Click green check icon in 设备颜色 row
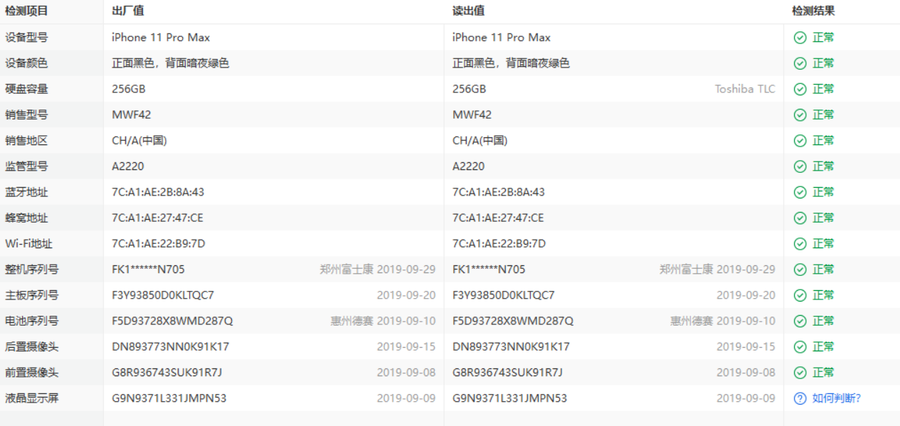 click(800, 64)
